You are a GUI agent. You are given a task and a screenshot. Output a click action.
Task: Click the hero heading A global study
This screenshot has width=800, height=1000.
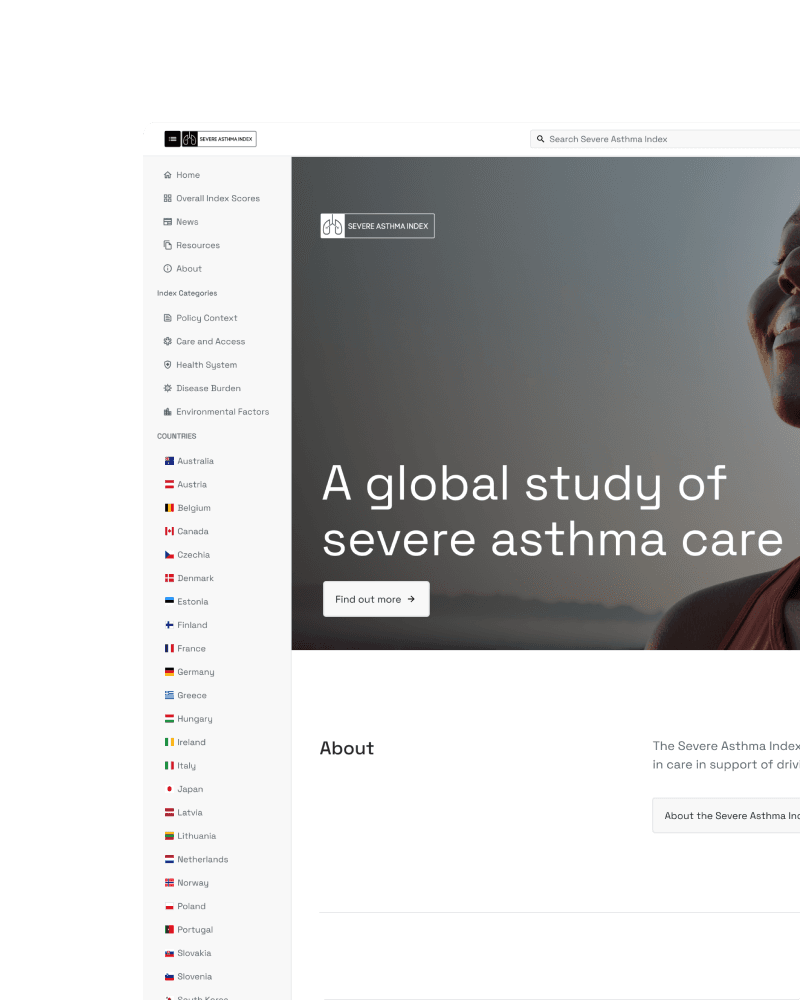click(552, 511)
